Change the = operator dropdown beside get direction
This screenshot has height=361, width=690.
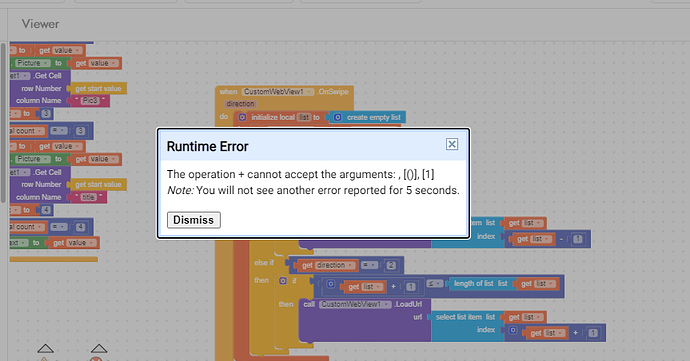tap(370, 265)
